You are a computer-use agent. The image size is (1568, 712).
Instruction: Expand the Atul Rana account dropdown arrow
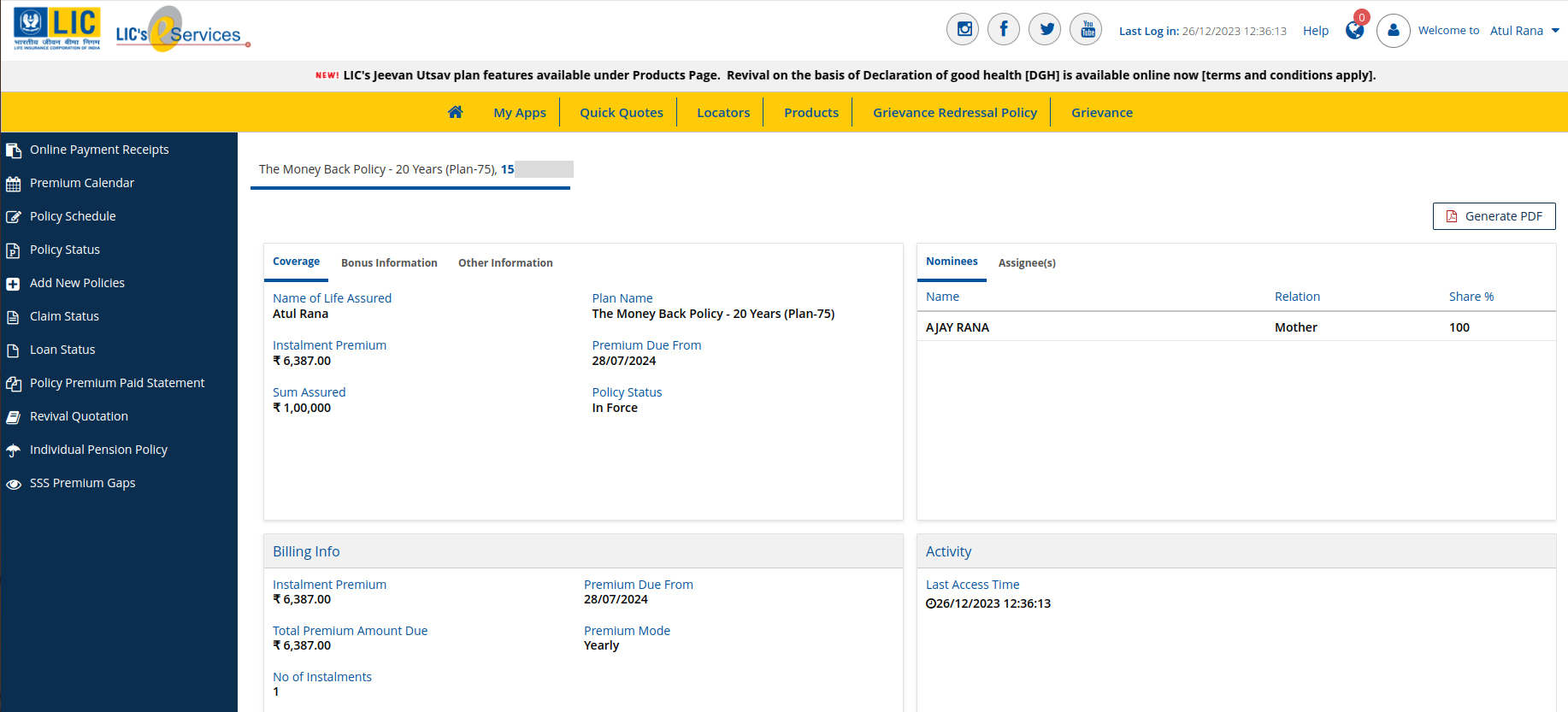(1555, 31)
